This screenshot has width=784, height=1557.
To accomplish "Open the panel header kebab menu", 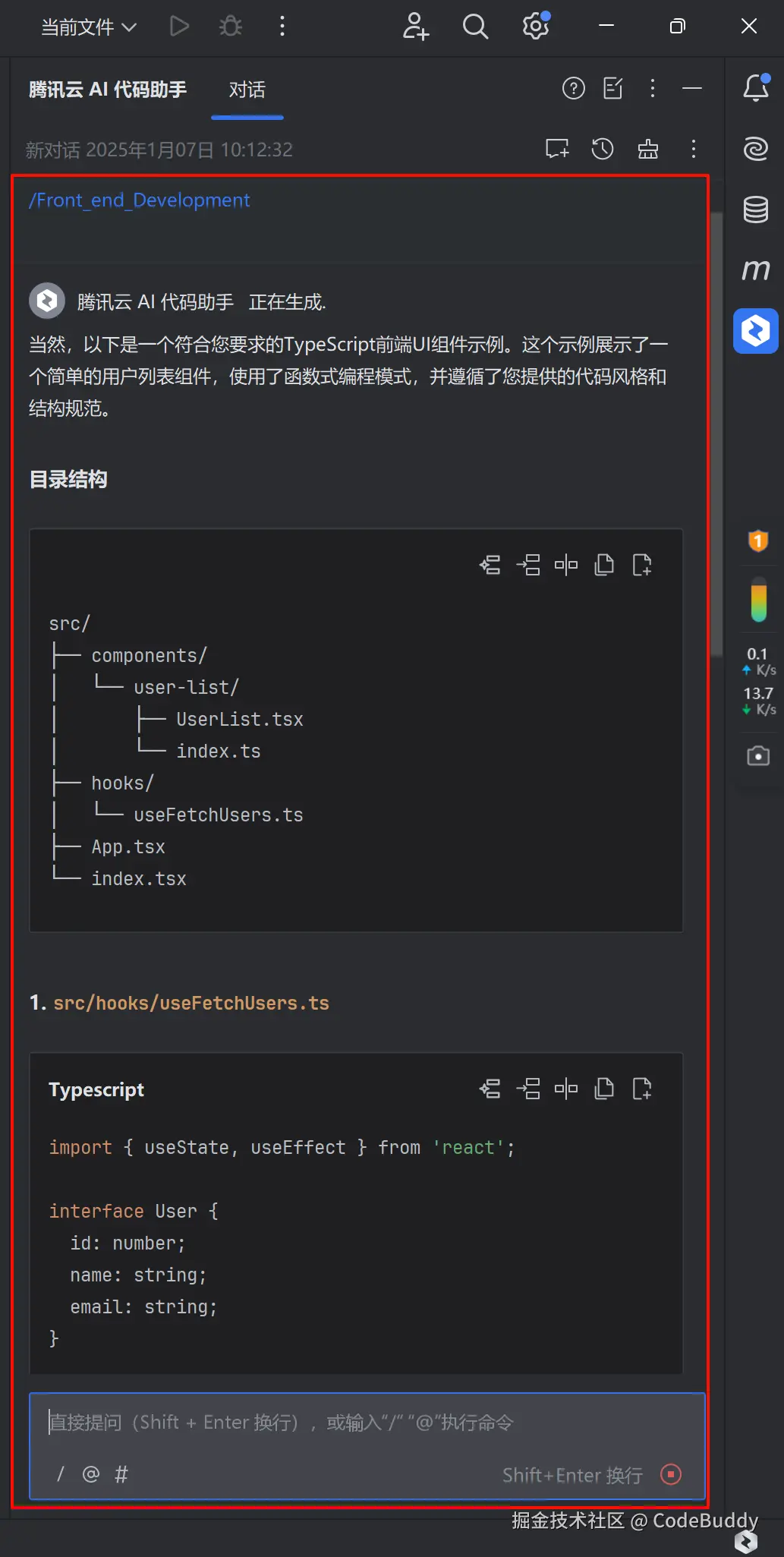I will tap(653, 89).
